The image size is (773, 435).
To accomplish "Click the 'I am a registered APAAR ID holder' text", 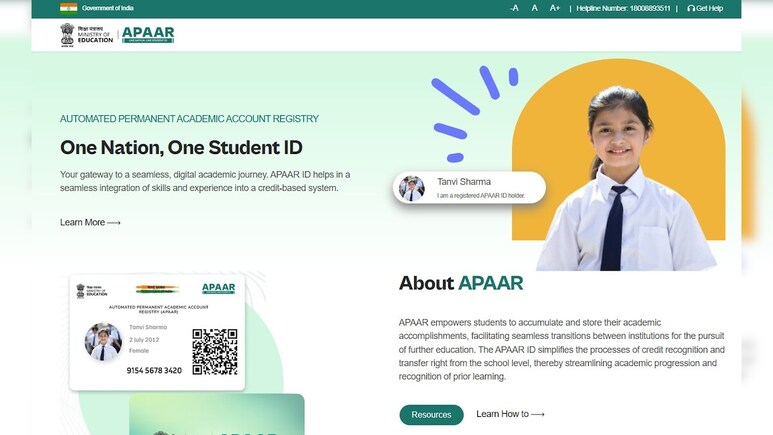I will (x=481, y=195).
